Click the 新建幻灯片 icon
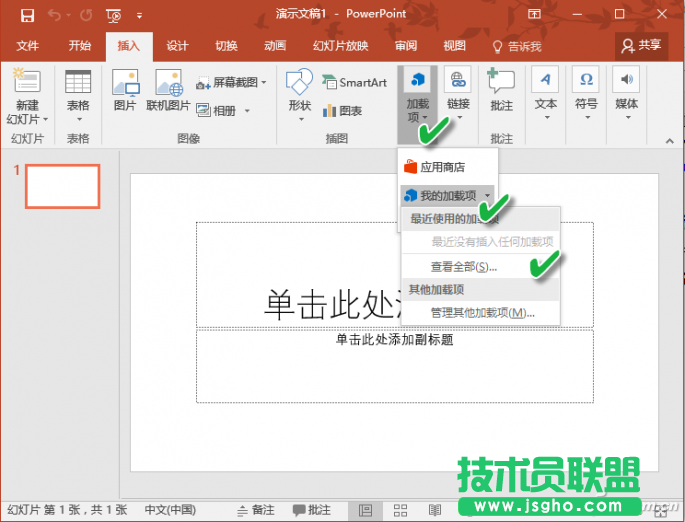Viewport: 685px width, 522px height. pos(27,80)
